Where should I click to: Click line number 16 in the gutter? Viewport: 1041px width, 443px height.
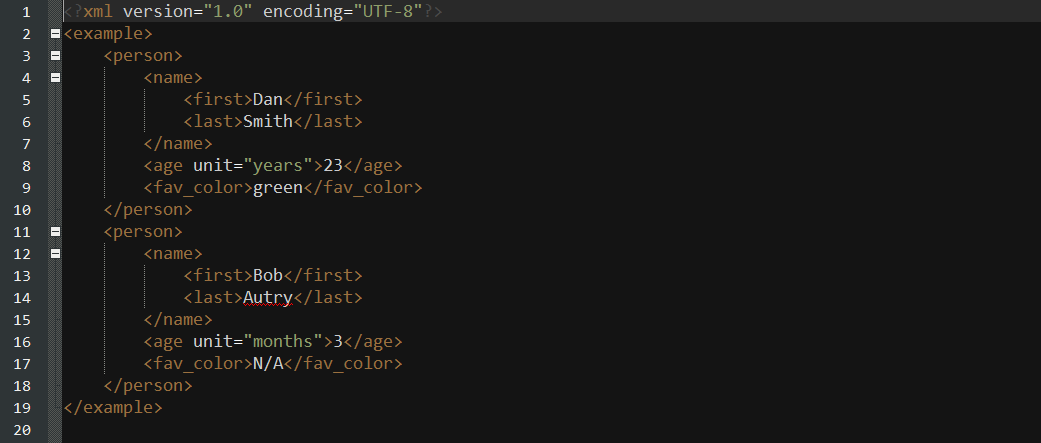coord(21,342)
